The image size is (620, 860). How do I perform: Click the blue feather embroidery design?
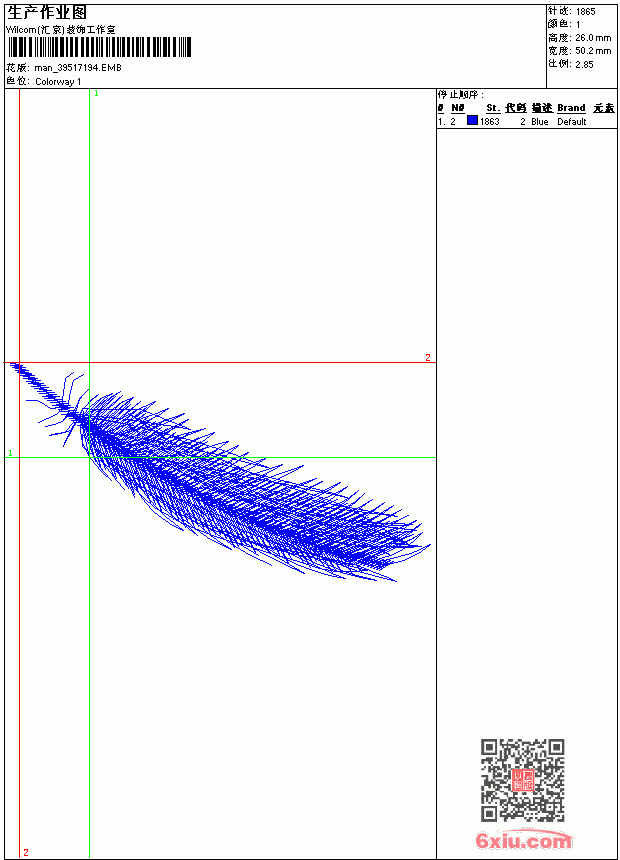tap(221, 472)
